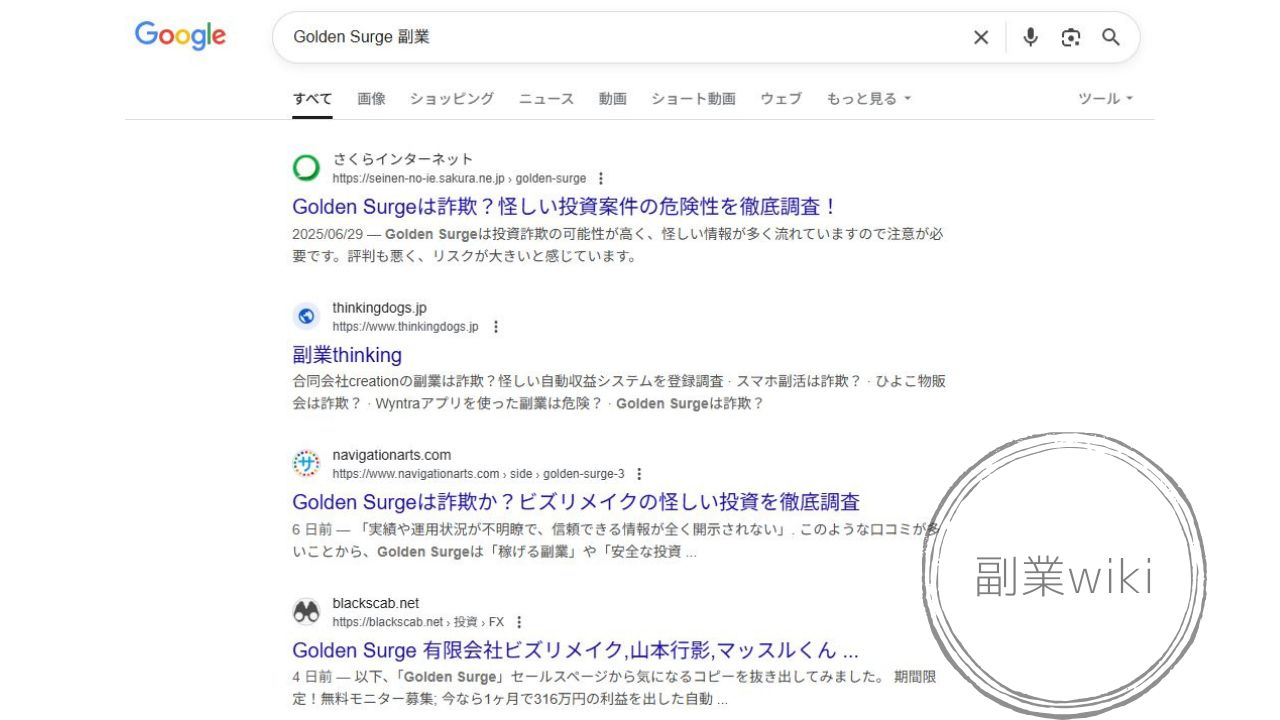
Task: Click the magnifying glass search icon
Action: click(x=1111, y=37)
